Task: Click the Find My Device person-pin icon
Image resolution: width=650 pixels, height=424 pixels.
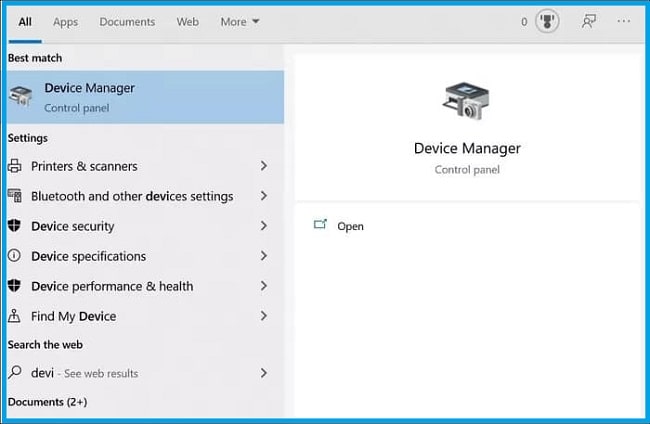Action: pyautogui.click(x=15, y=316)
